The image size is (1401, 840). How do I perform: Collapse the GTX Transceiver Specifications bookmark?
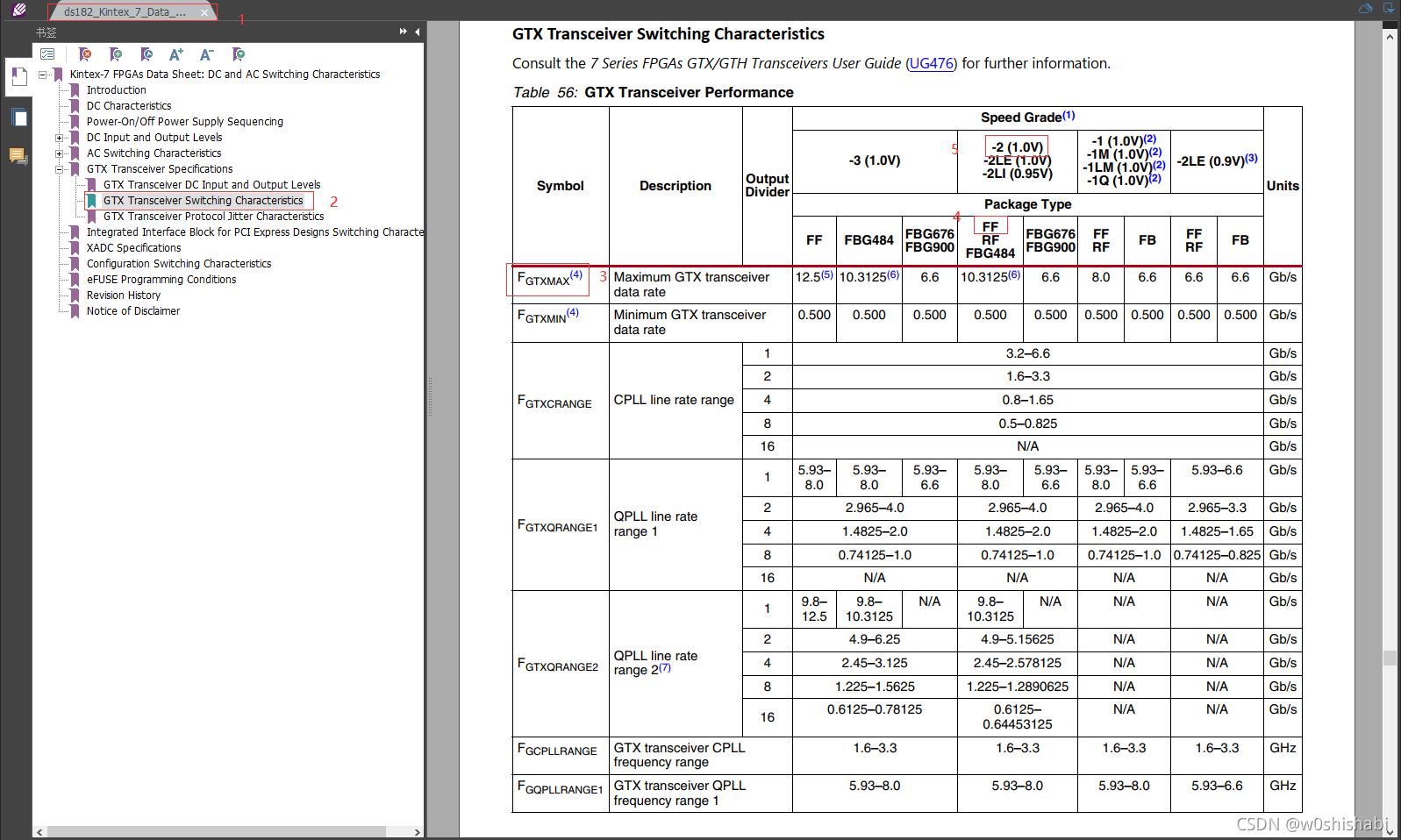click(x=59, y=169)
